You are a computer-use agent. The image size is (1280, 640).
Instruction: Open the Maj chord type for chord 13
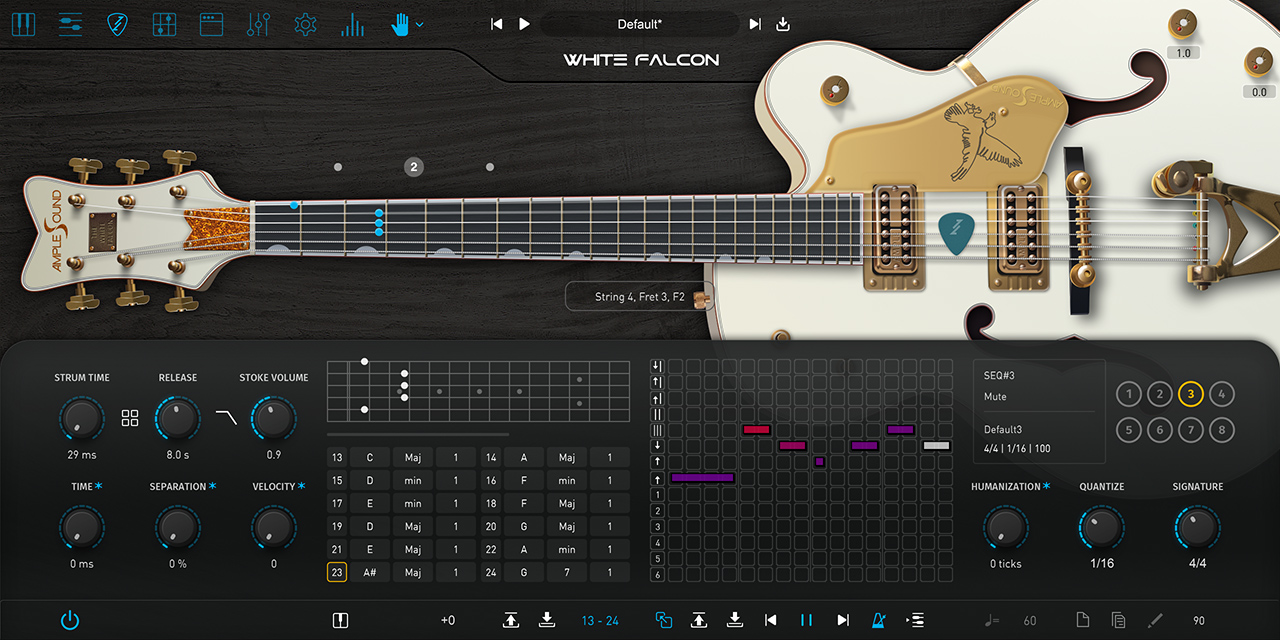413,458
